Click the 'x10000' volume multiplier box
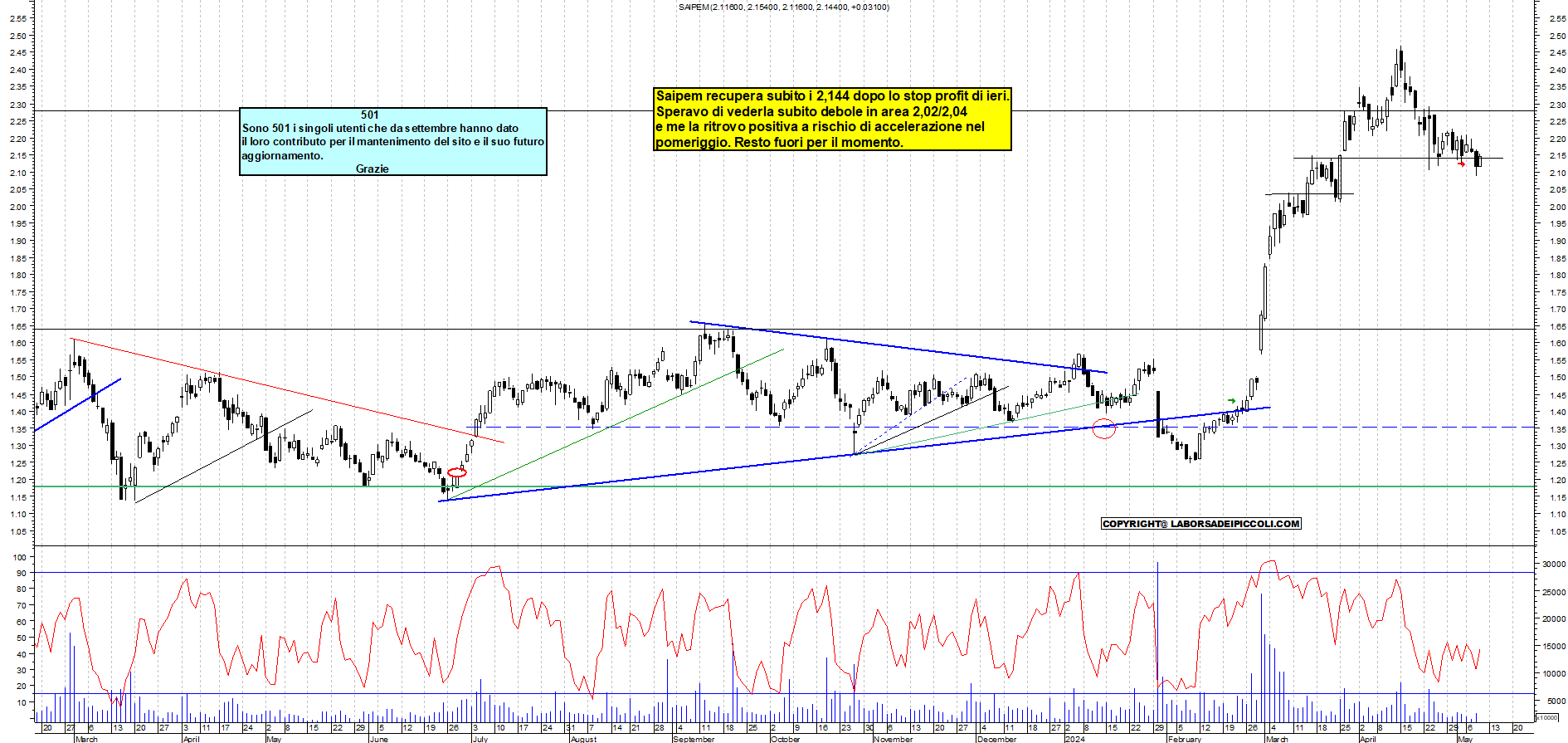 (x=1547, y=717)
